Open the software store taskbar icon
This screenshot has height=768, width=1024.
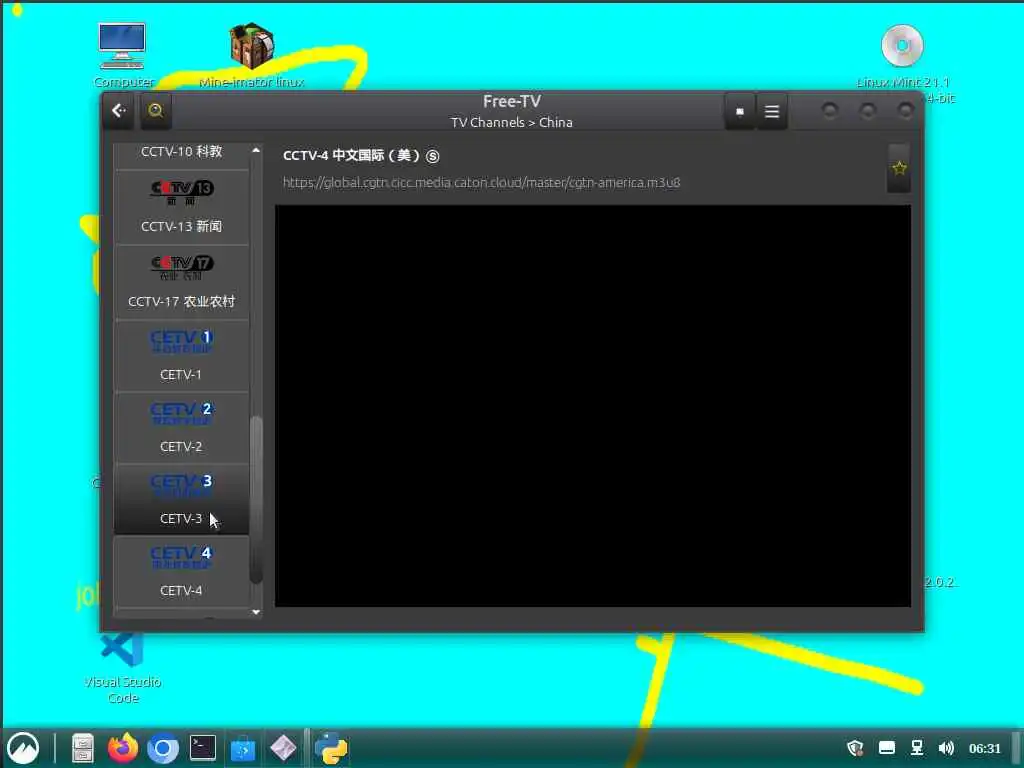tap(243, 748)
